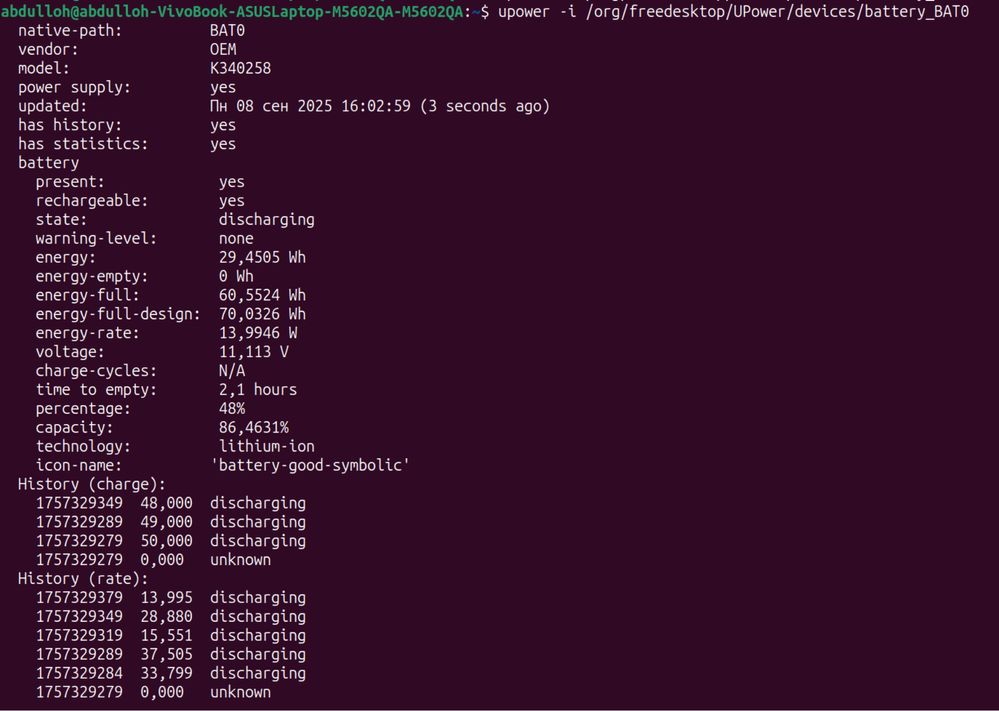Click the username and hostname prompt text
Image resolution: width=999 pixels, height=711 pixels.
tap(232, 11)
